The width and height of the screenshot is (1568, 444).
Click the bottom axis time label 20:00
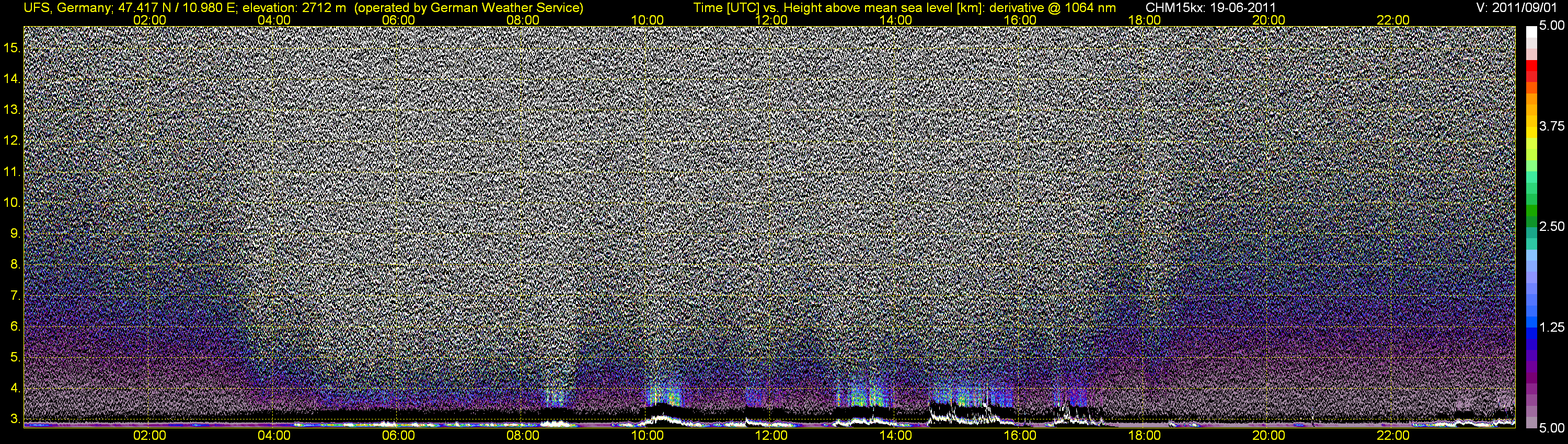point(1269,436)
